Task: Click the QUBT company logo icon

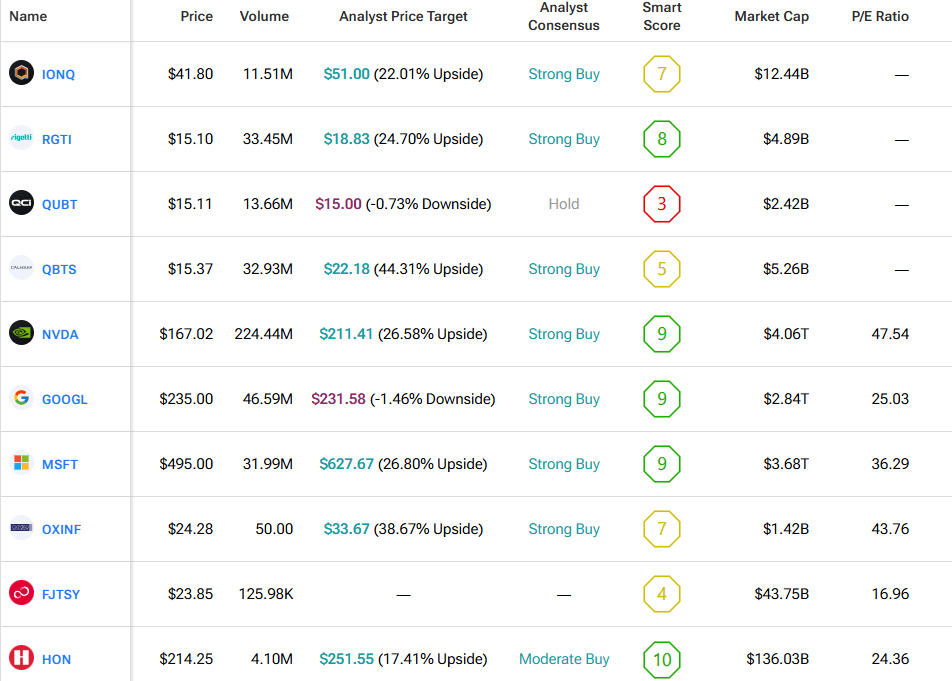Action: [x=21, y=204]
